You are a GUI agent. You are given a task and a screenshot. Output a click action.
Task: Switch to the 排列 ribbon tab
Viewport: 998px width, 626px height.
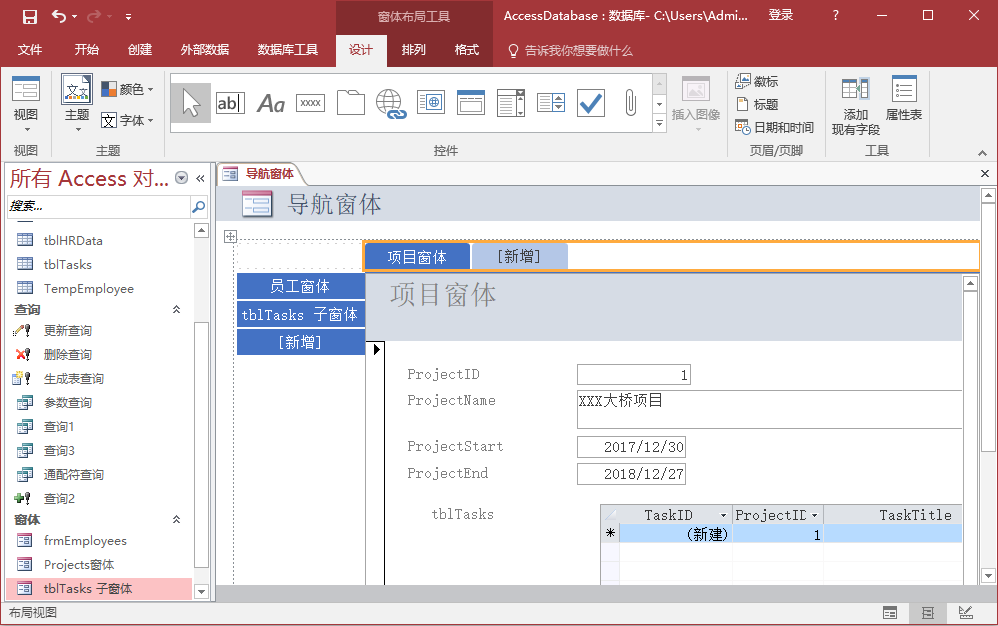point(413,50)
